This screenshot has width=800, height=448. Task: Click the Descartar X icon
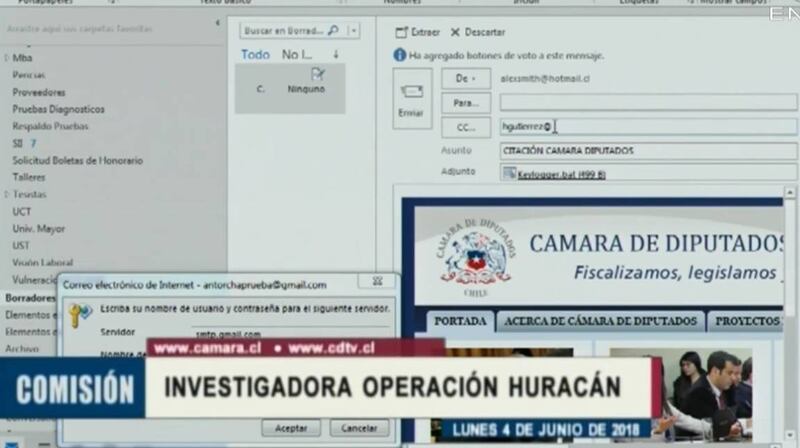(455, 33)
